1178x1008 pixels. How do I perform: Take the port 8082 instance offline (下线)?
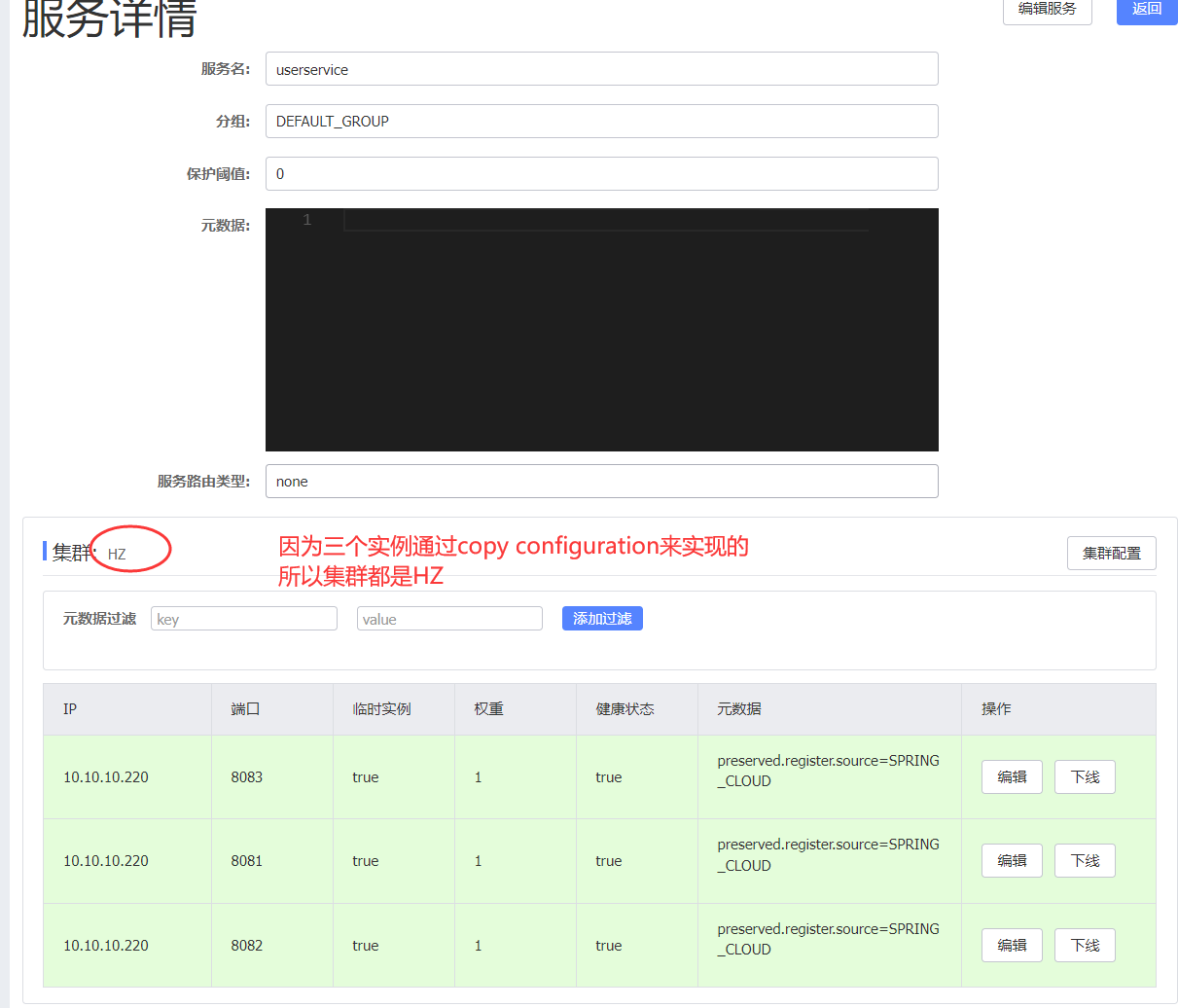point(1085,945)
